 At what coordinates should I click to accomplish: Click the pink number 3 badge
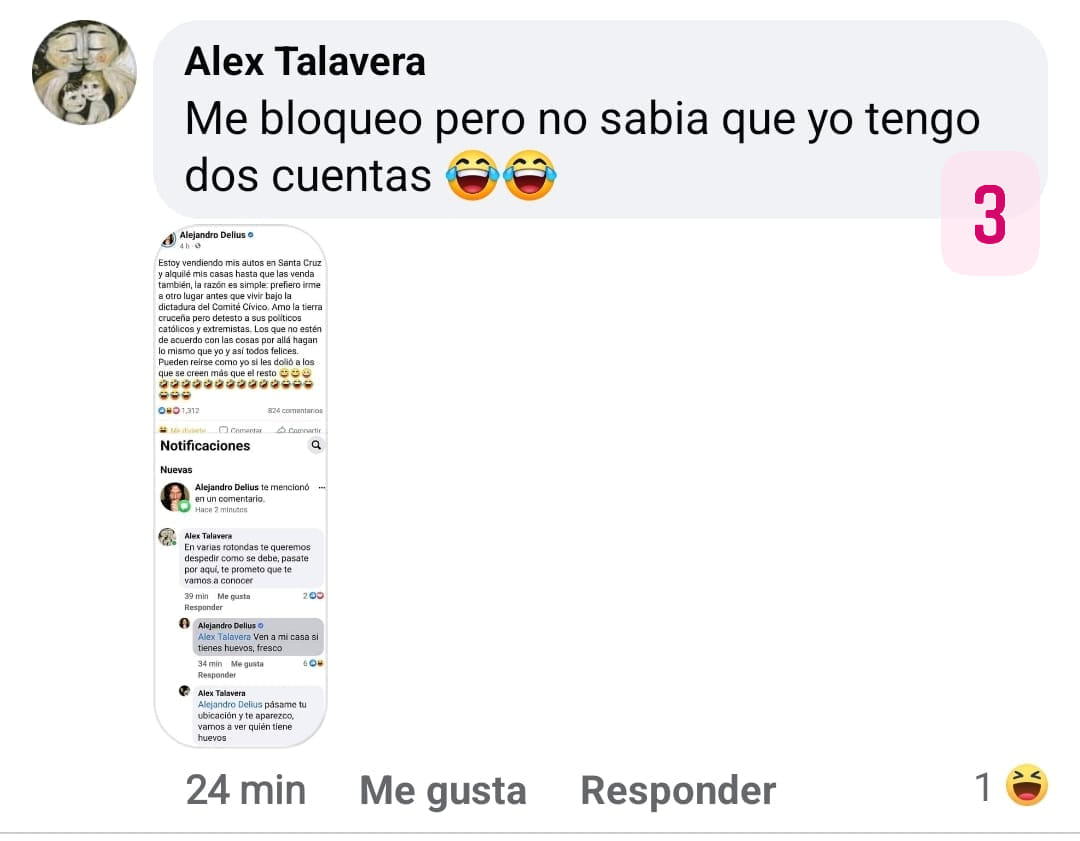(x=990, y=214)
